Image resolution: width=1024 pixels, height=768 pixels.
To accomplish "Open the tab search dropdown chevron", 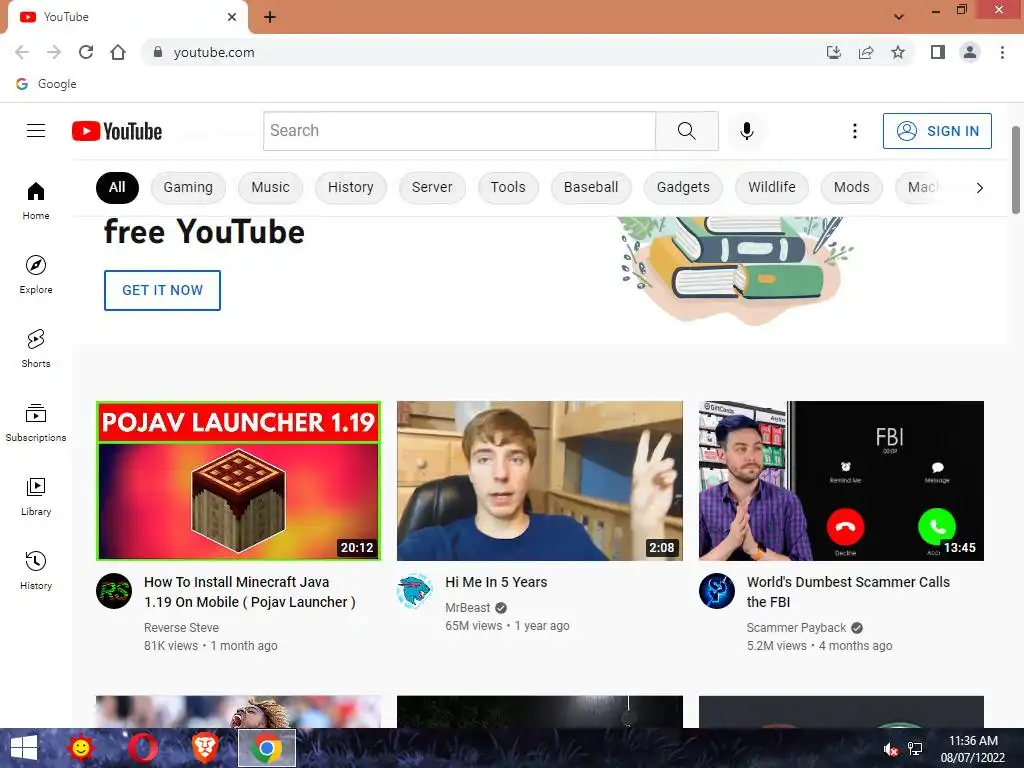I will (x=899, y=17).
